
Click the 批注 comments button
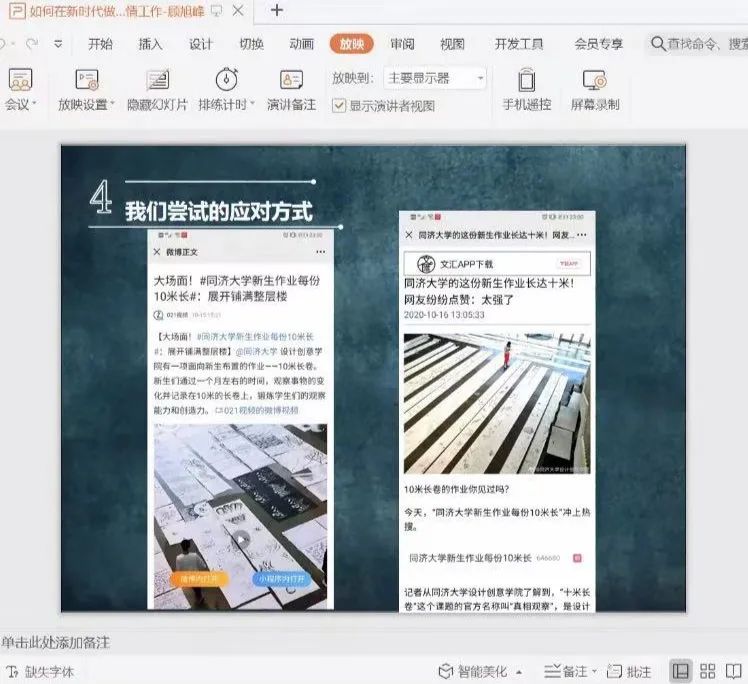[x=629, y=671]
